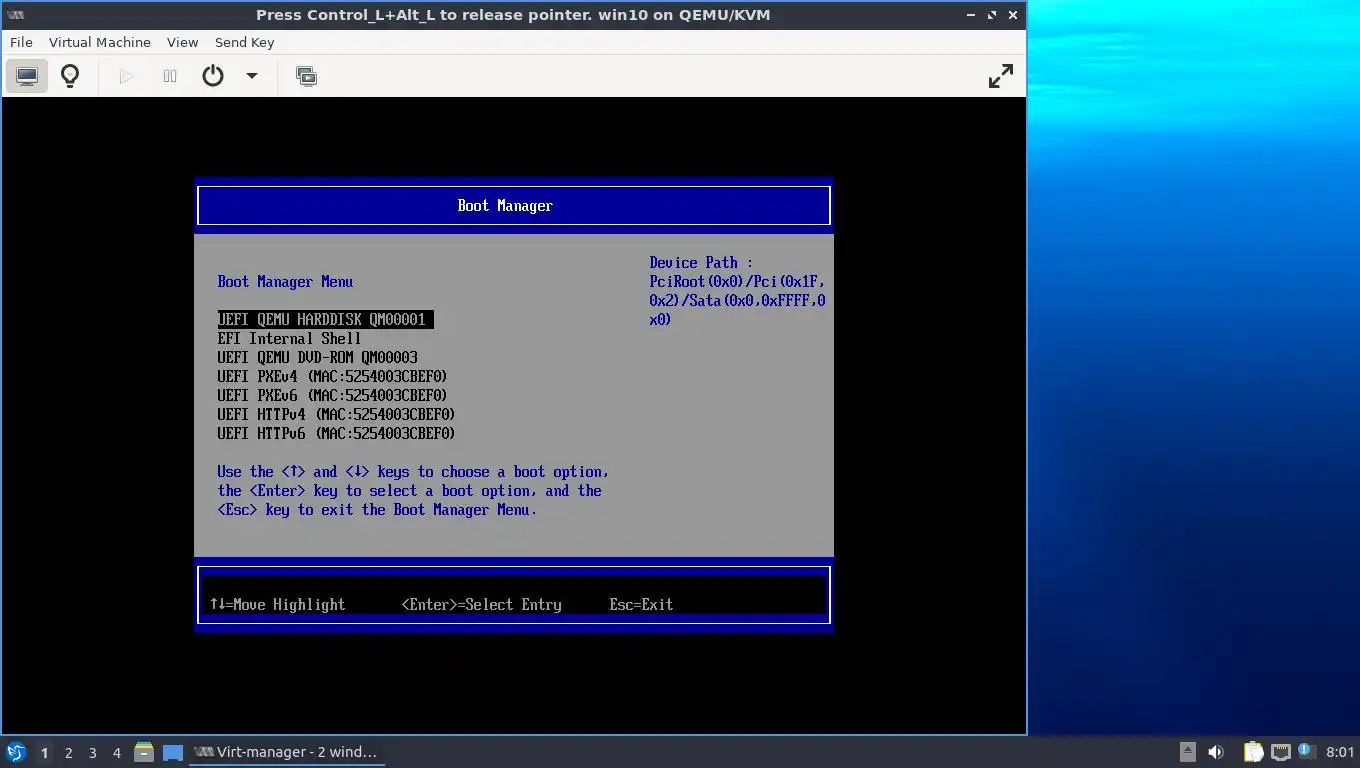Select EFI Internal Shell boot entry
This screenshot has height=768, width=1360.
[289, 338]
